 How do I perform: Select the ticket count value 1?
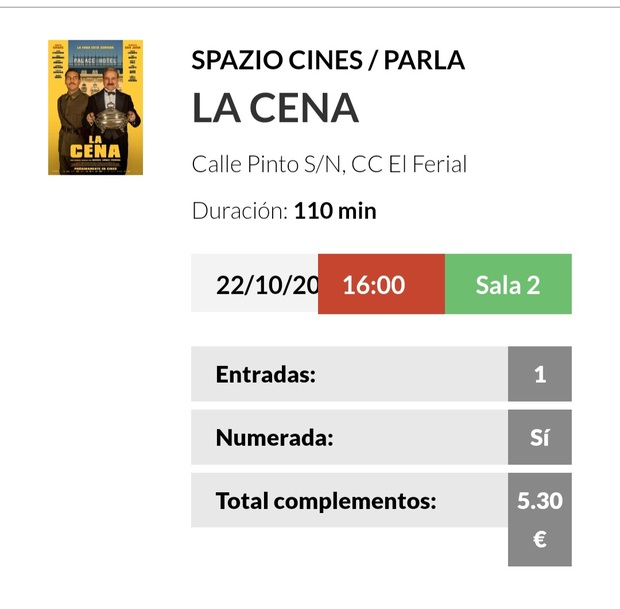(x=540, y=375)
